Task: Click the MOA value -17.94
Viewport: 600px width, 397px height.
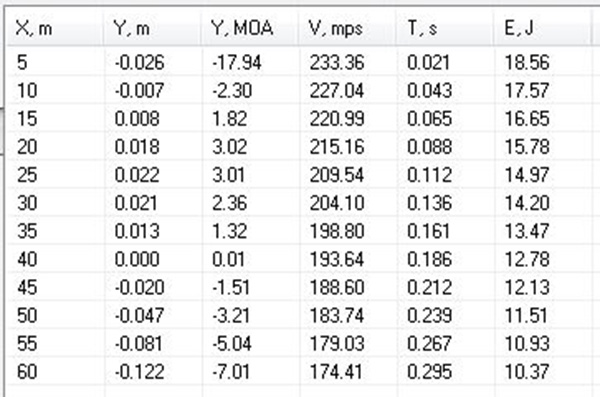Action: [237, 62]
